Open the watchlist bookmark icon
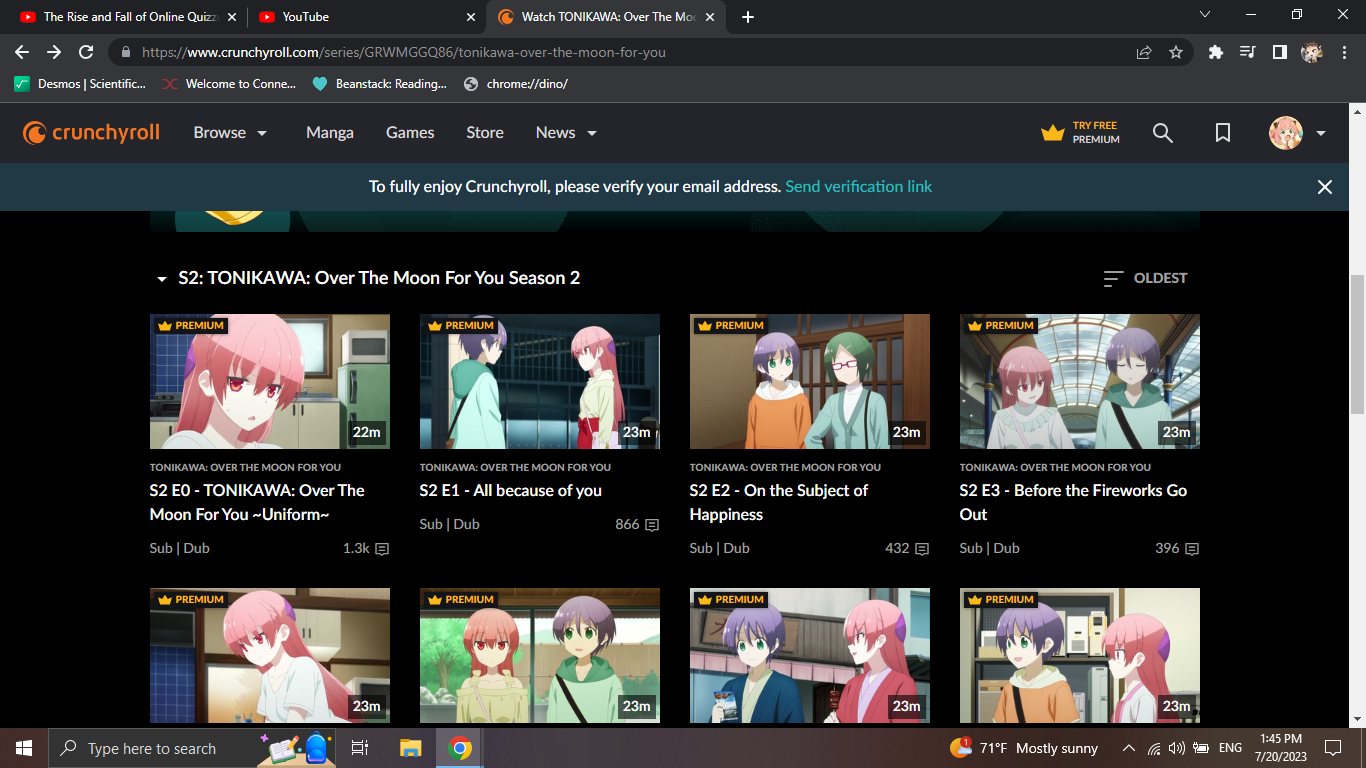This screenshot has height=768, width=1366. pyautogui.click(x=1222, y=133)
